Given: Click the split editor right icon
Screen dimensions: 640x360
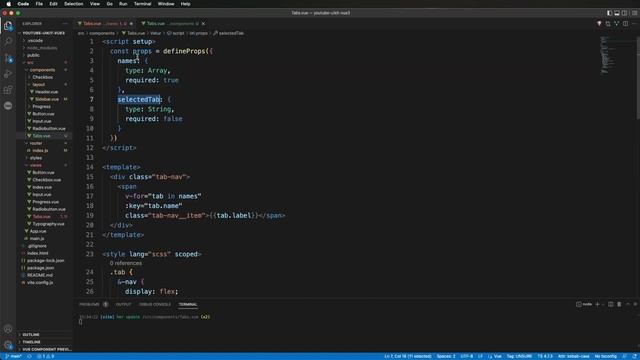Looking at the screenshot, I should pos(626,24).
